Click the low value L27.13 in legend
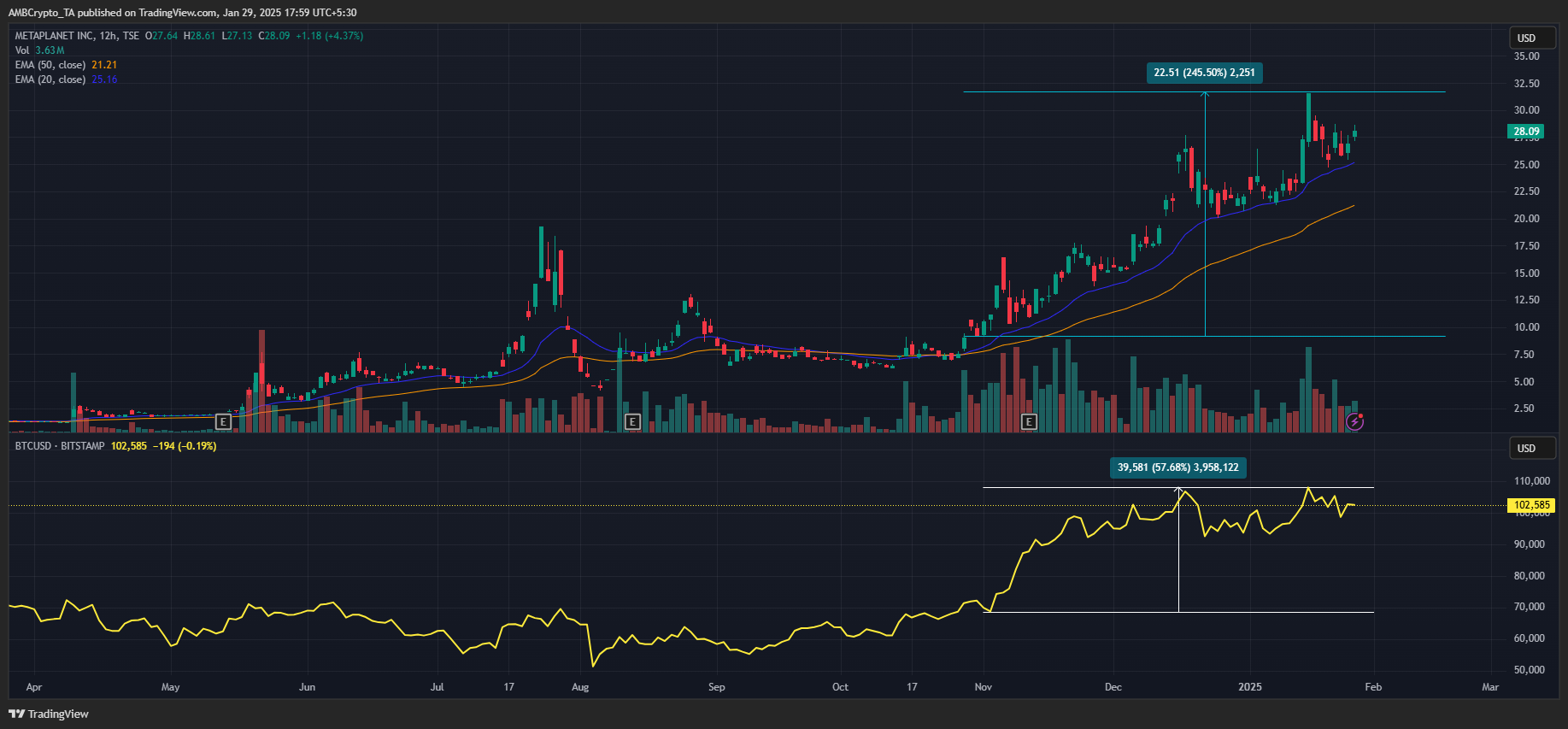 (x=237, y=36)
